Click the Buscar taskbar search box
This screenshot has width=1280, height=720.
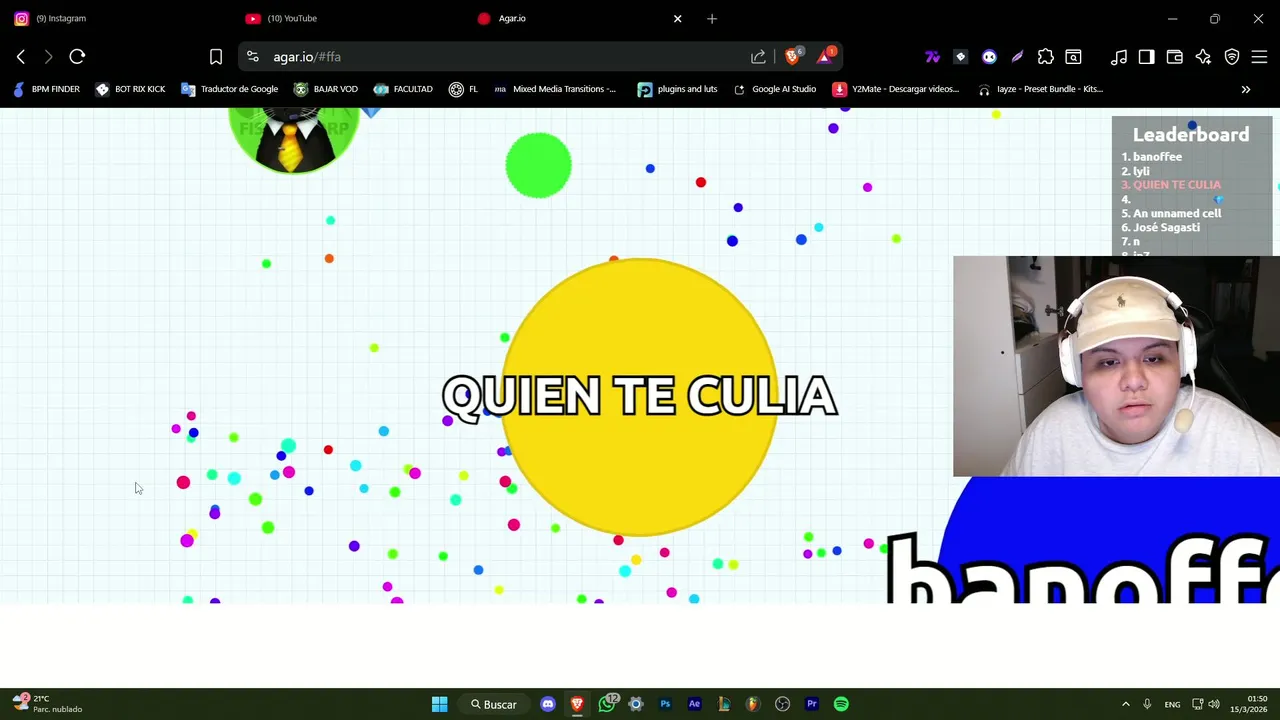coord(494,704)
